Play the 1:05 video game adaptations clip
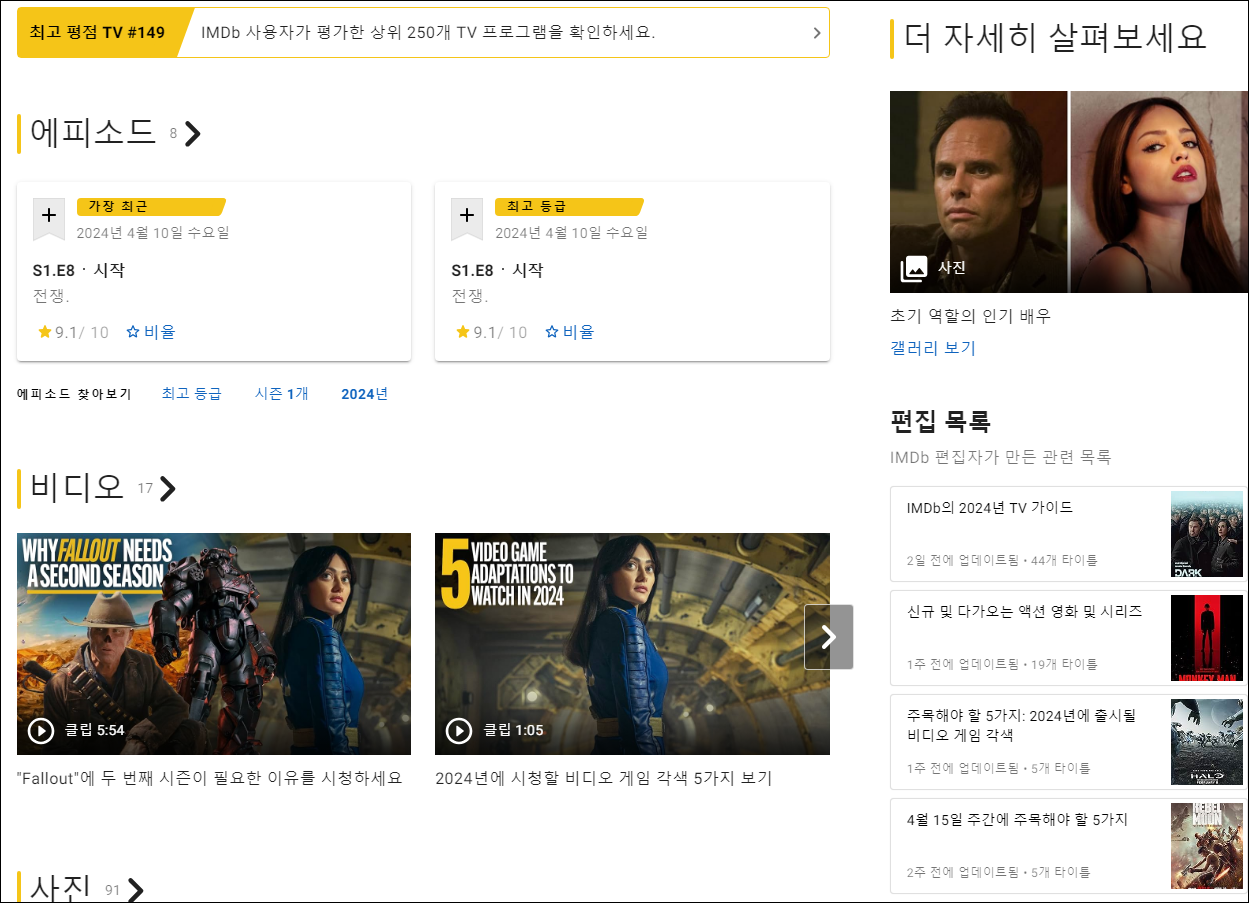1249x903 pixels. tap(459, 731)
